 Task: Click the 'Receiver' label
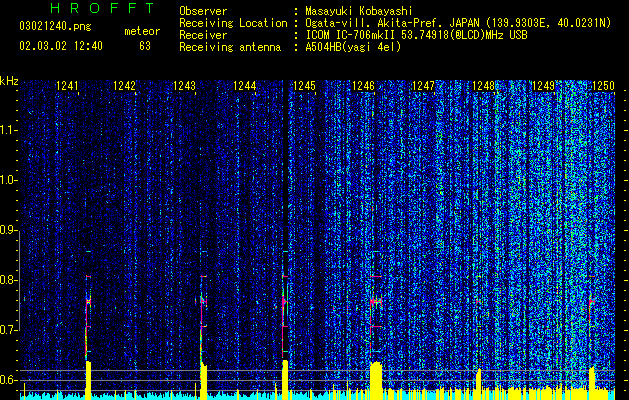pyautogui.click(x=203, y=35)
